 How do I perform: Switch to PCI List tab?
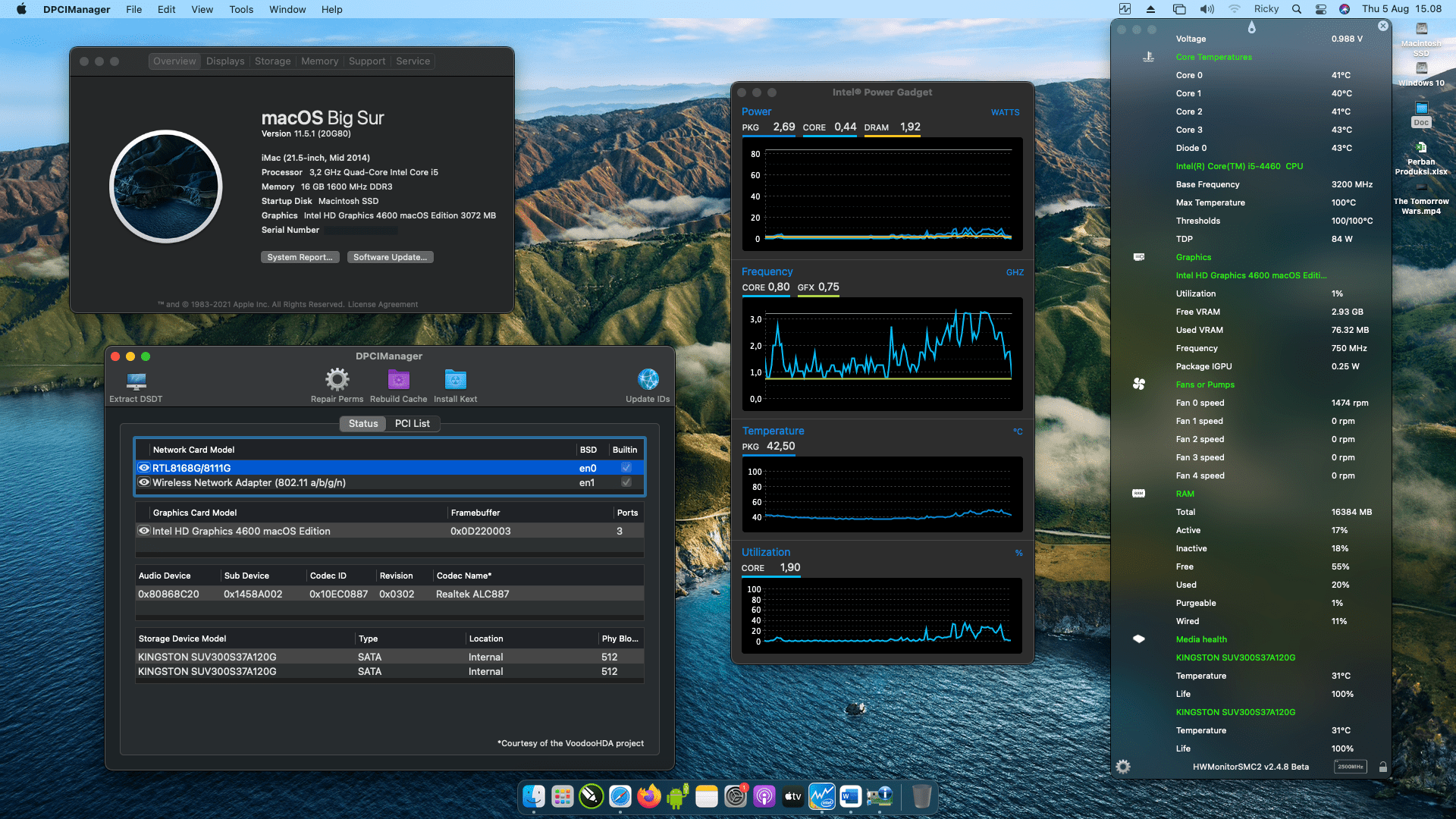pos(413,423)
